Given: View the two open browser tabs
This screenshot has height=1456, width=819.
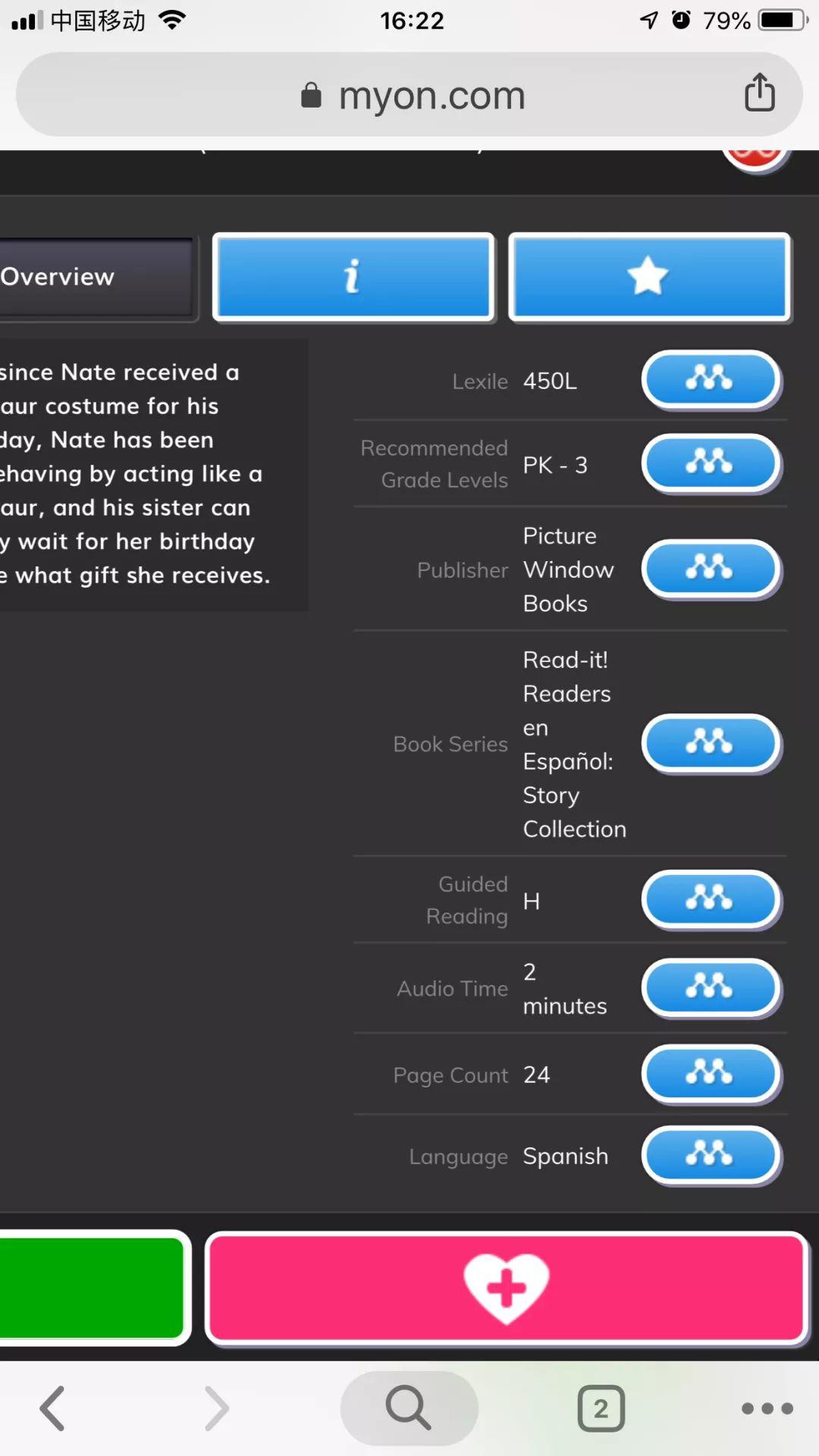Looking at the screenshot, I should click(601, 1408).
